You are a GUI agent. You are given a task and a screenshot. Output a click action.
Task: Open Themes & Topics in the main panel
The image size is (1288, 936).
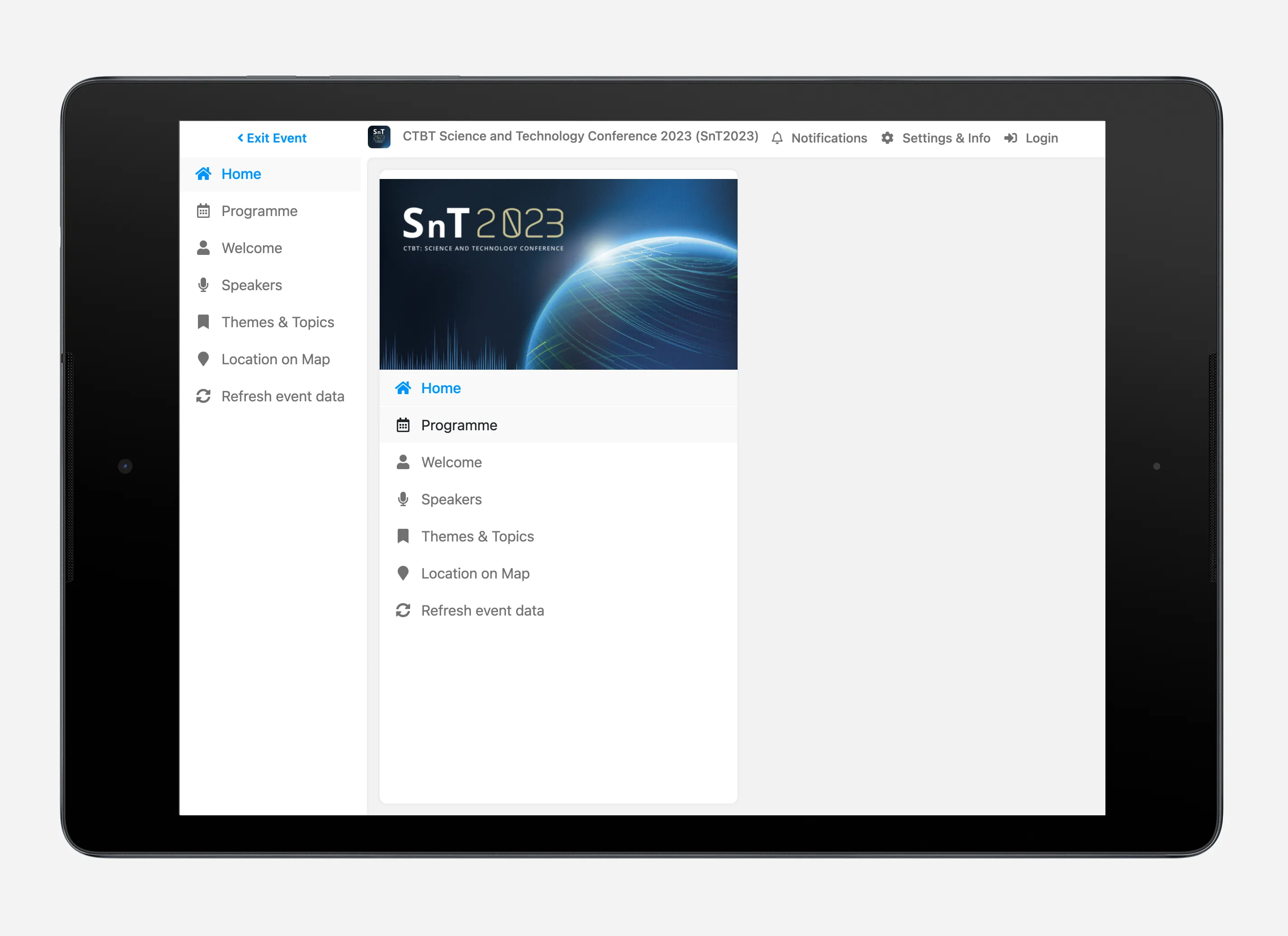click(x=558, y=536)
